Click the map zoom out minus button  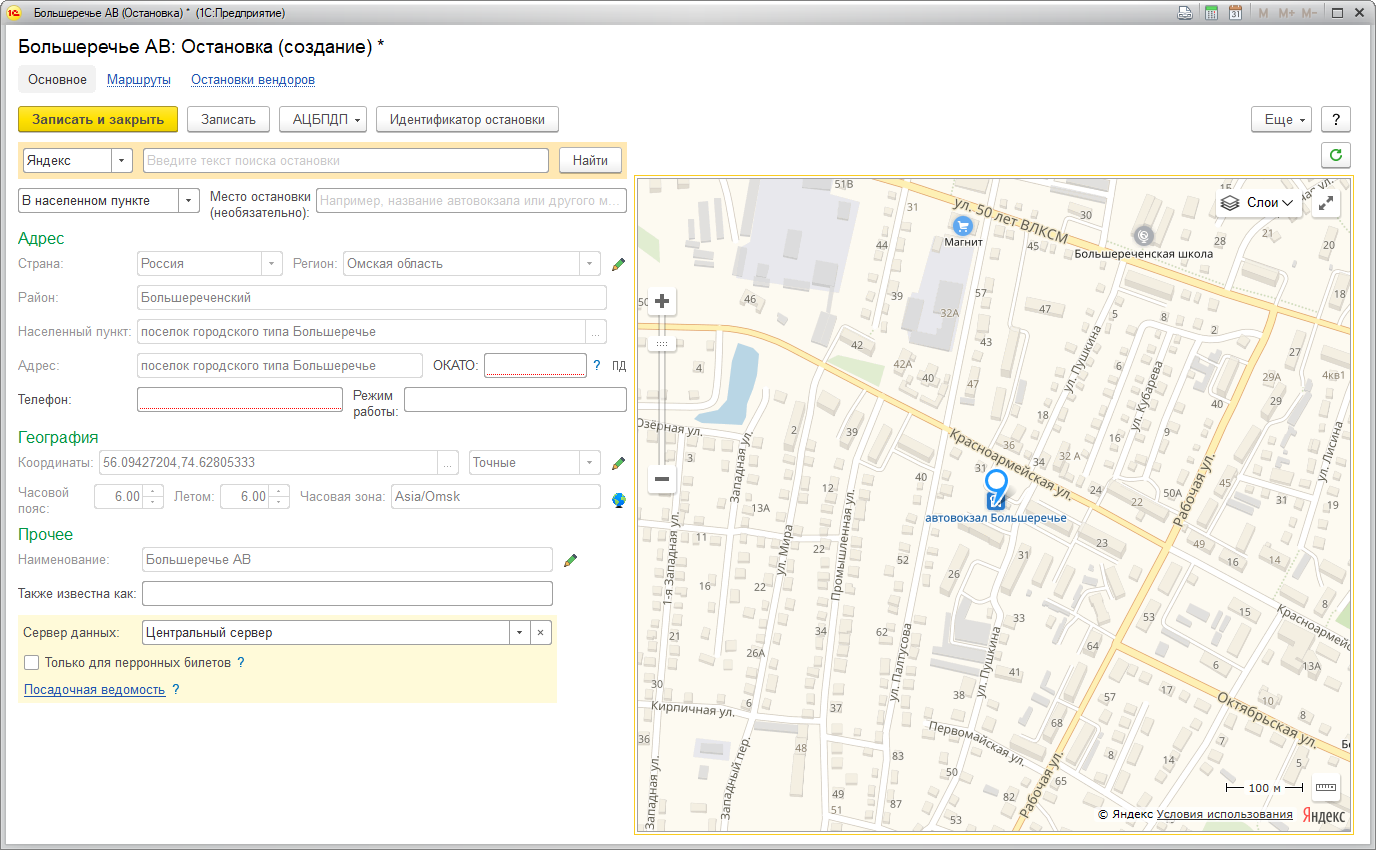click(661, 480)
